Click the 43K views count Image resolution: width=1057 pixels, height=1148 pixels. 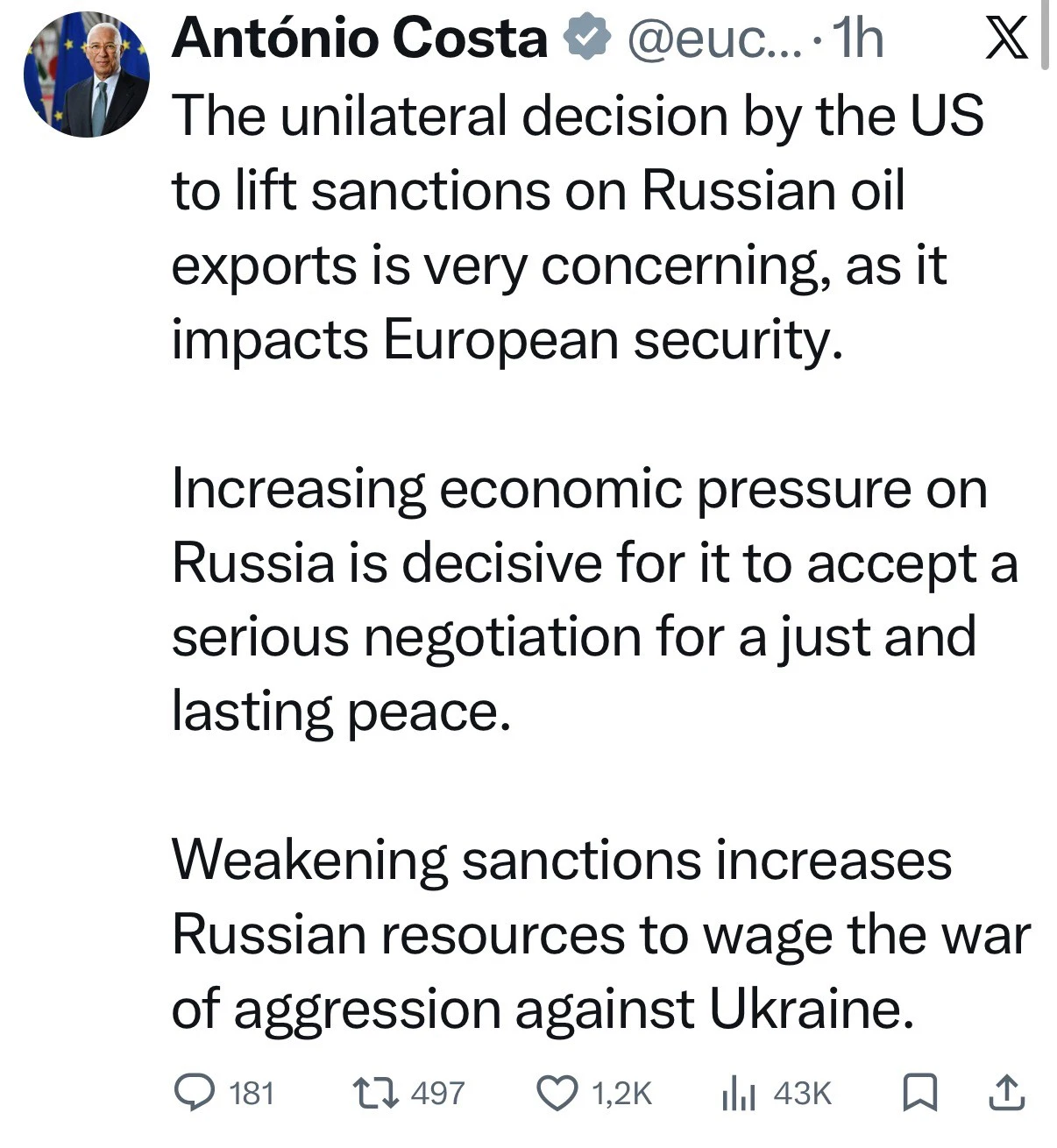tap(803, 1094)
